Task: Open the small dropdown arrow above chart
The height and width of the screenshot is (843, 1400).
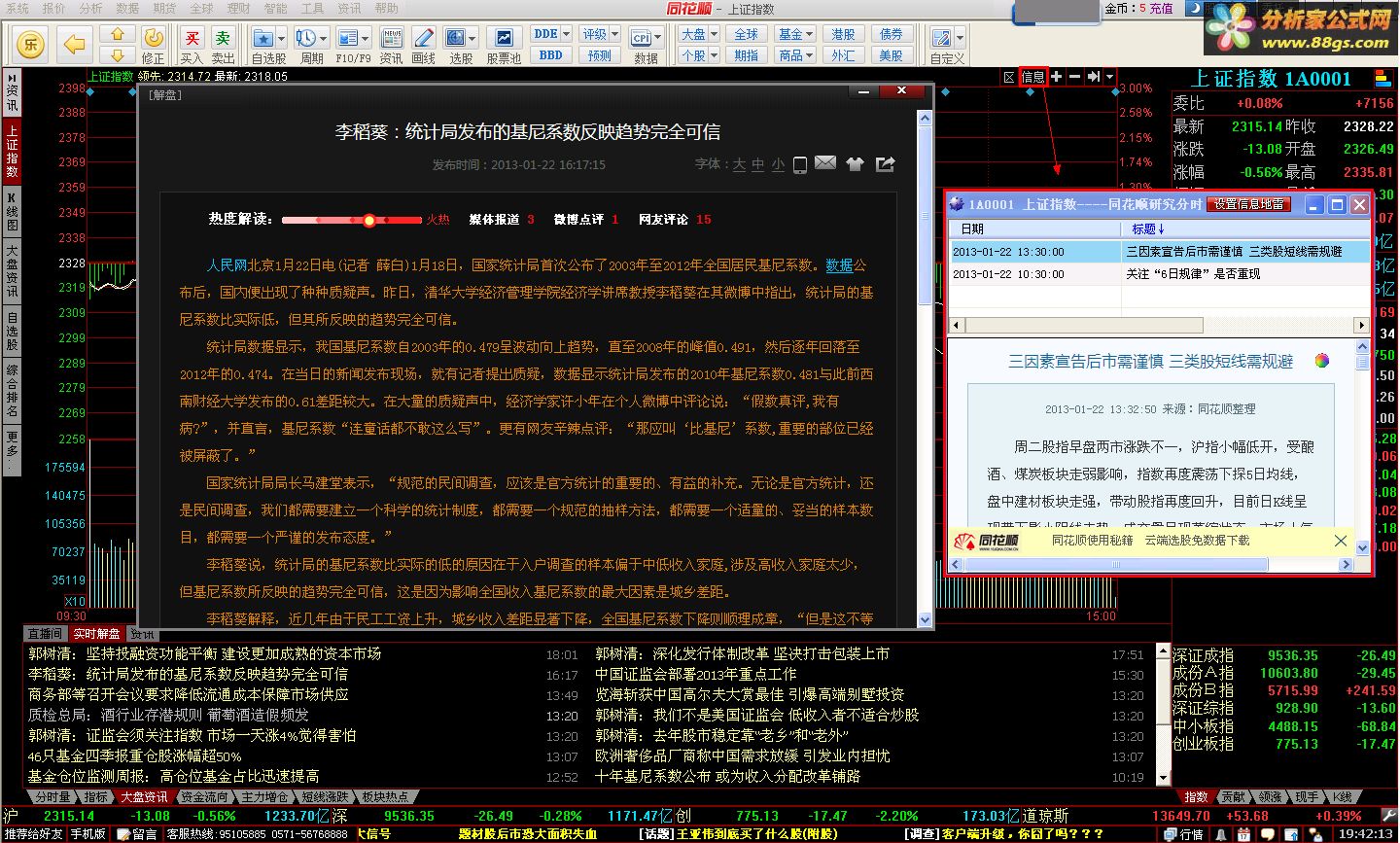Action: [x=1110, y=77]
